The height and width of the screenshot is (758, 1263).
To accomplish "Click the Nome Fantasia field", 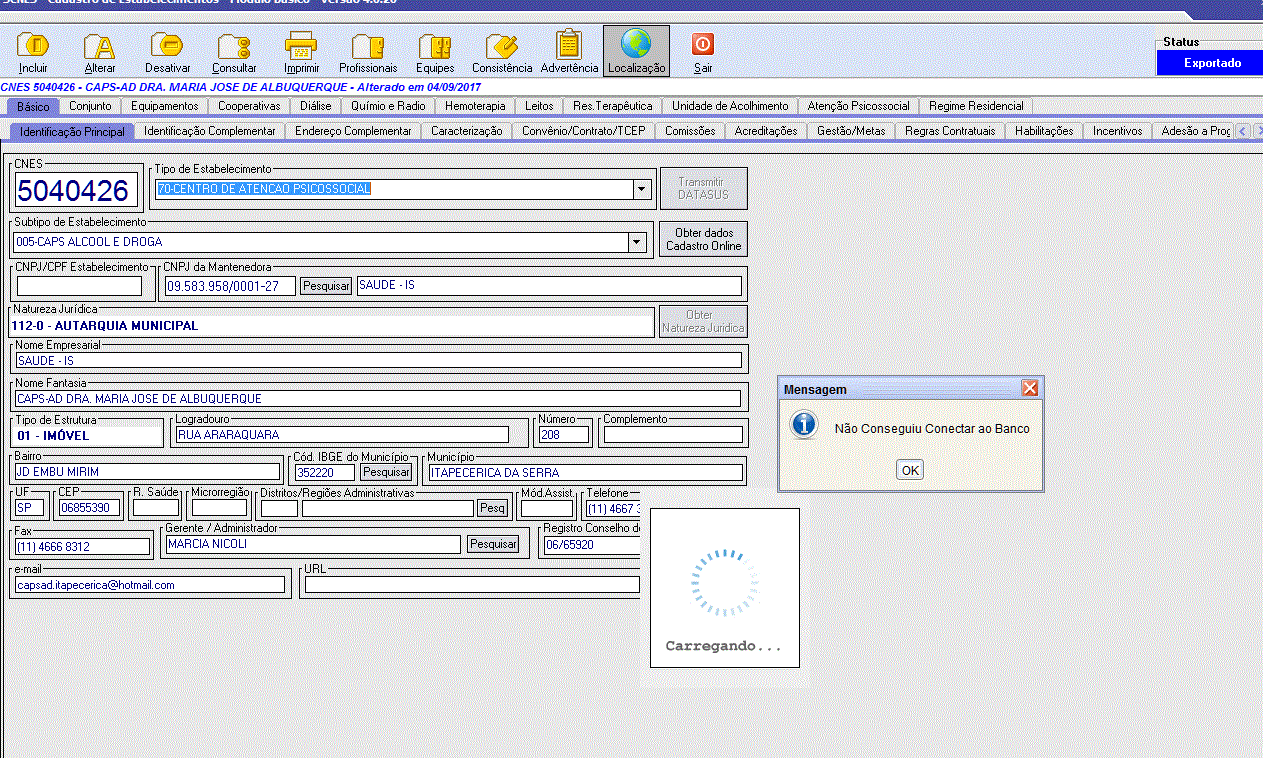I will click(379, 399).
